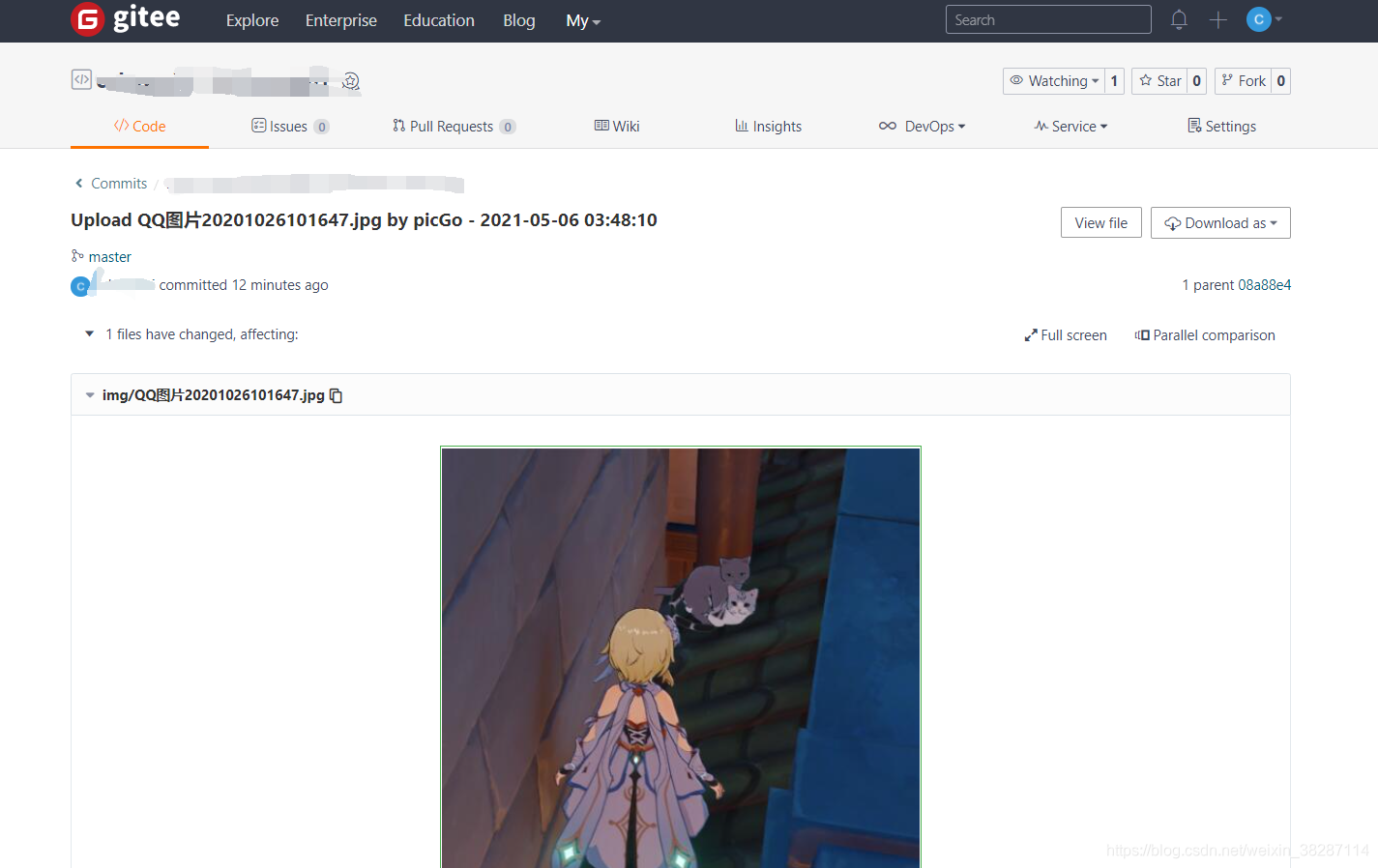1378x868 pixels.
Task: Expand the Service dropdown
Action: 1070,126
